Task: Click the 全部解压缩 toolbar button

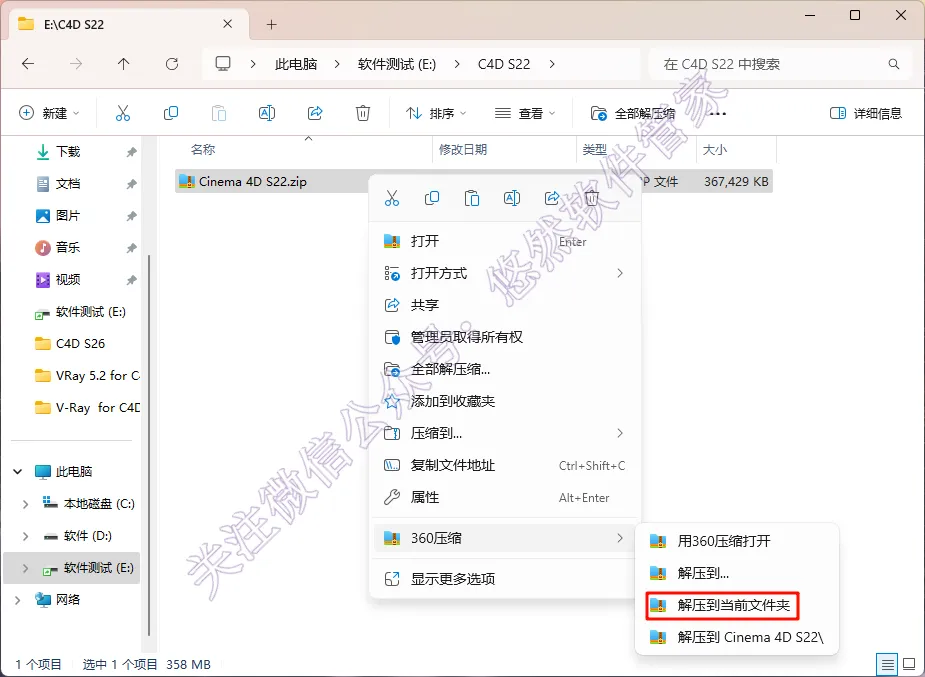Action: point(633,113)
